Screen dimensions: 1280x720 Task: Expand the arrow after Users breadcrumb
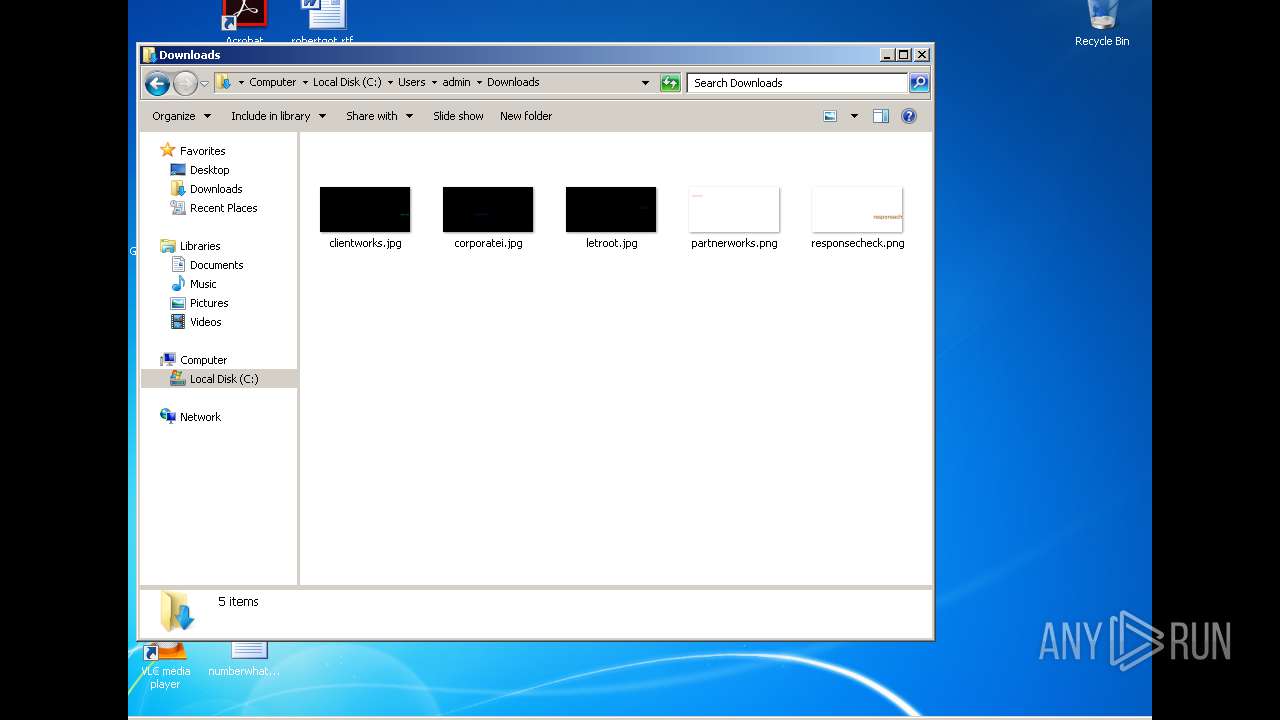[x=434, y=83]
